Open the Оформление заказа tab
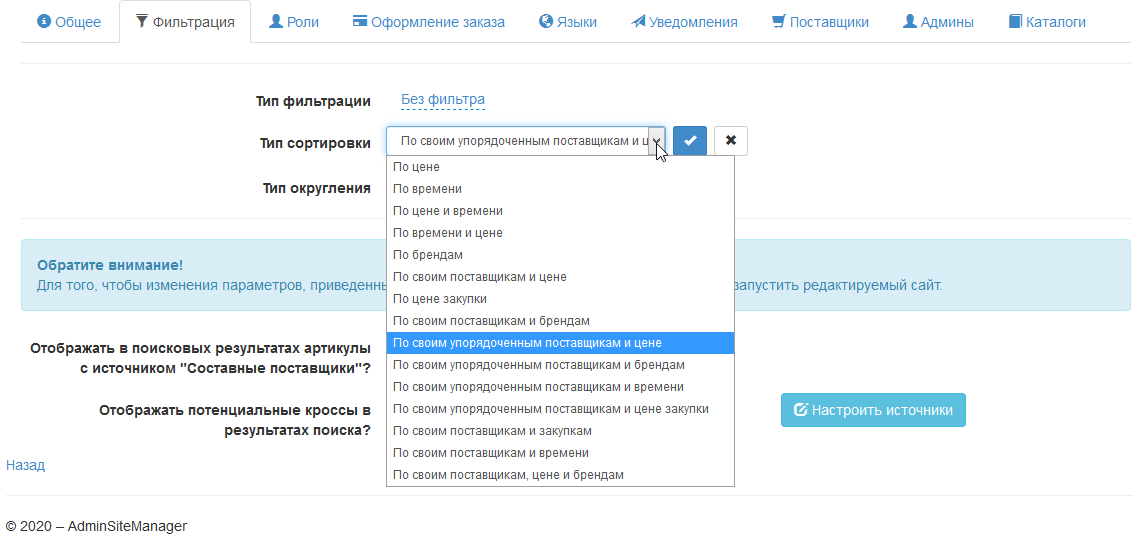The height and width of the screenshot is (540, 1133). [429, 22]
